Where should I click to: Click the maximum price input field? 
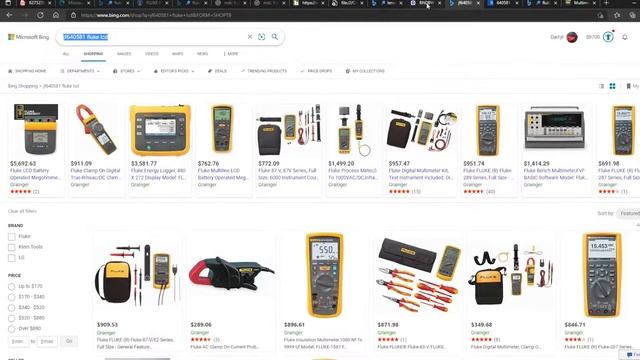47,341
